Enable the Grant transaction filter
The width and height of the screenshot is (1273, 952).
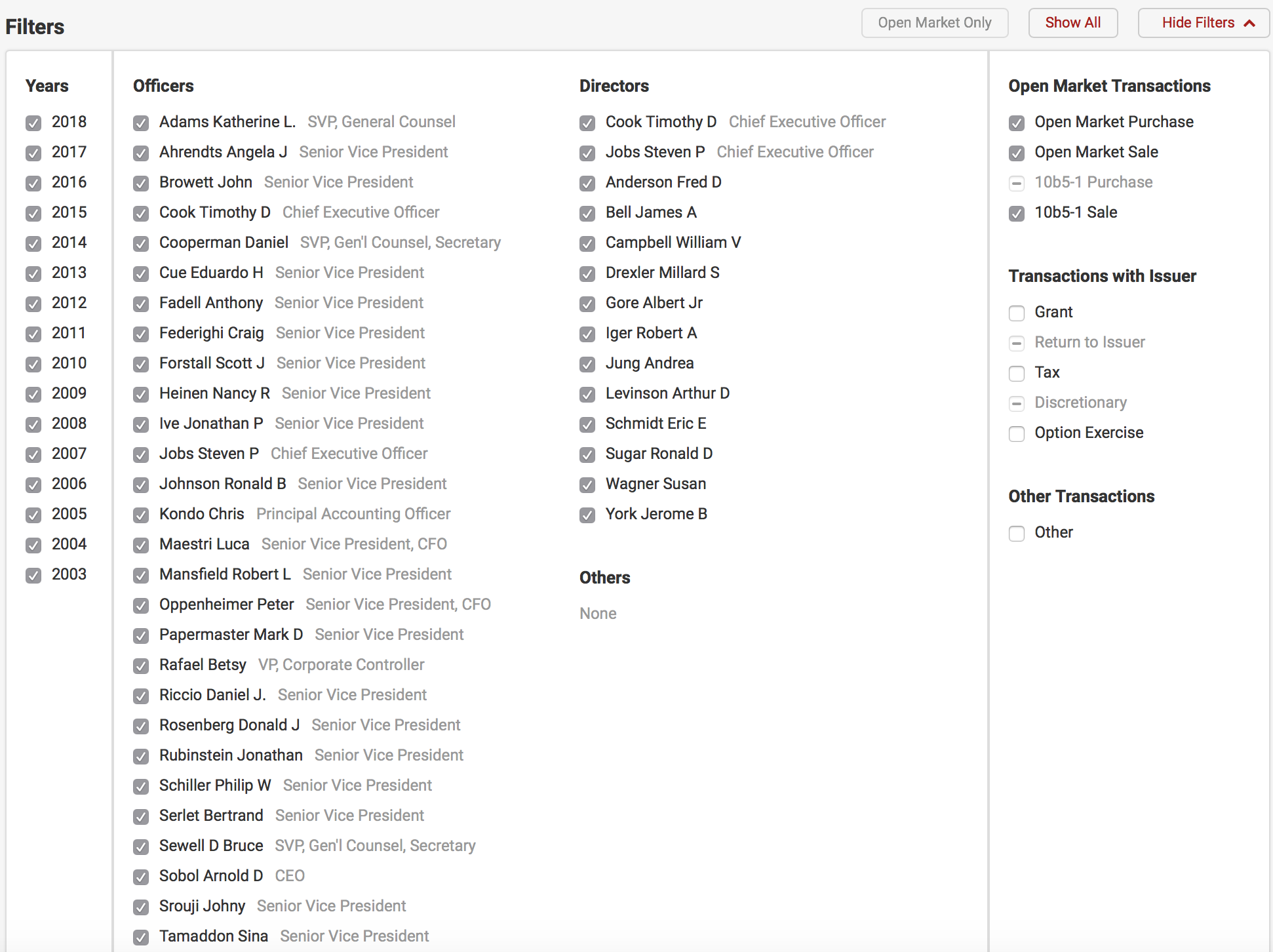[1017, 313]
